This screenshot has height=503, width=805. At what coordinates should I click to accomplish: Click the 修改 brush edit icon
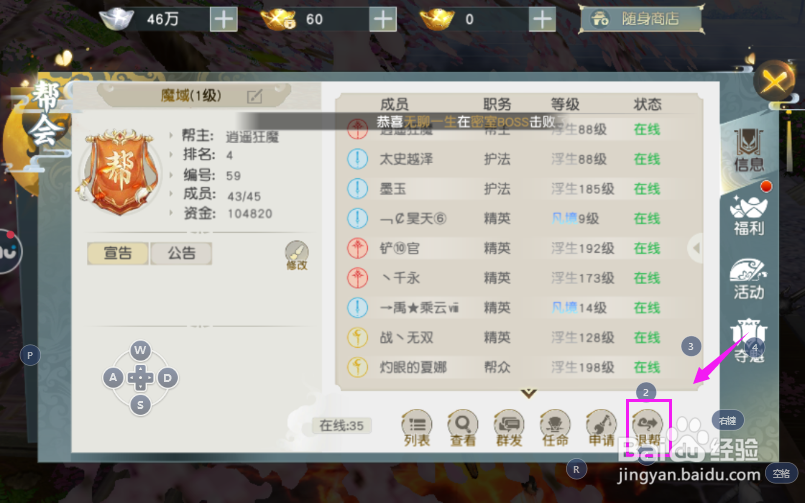click(x=297, y=255)
